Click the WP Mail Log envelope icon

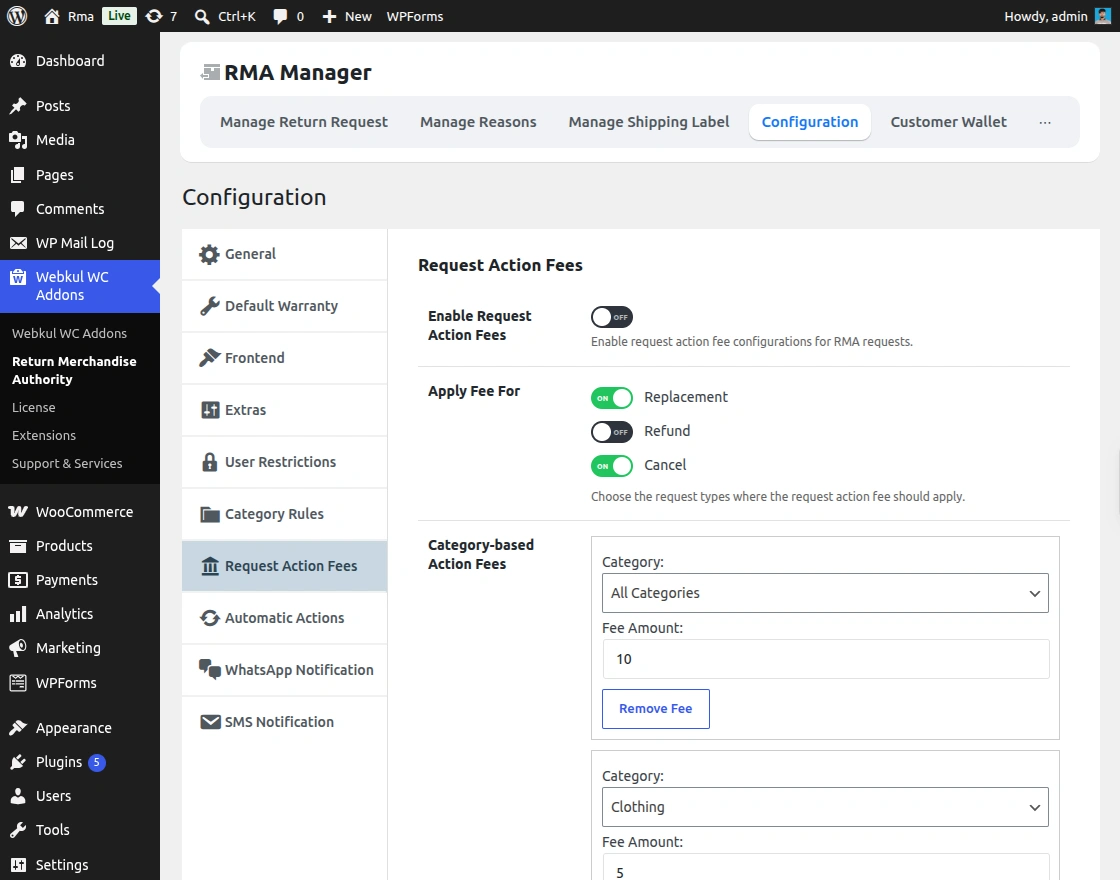point(18,243)
